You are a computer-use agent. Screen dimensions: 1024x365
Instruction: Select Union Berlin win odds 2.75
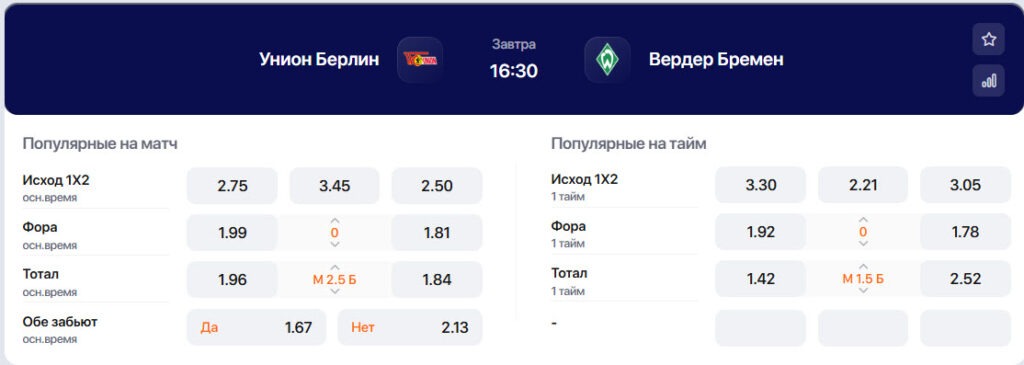[x=232, y=185]
